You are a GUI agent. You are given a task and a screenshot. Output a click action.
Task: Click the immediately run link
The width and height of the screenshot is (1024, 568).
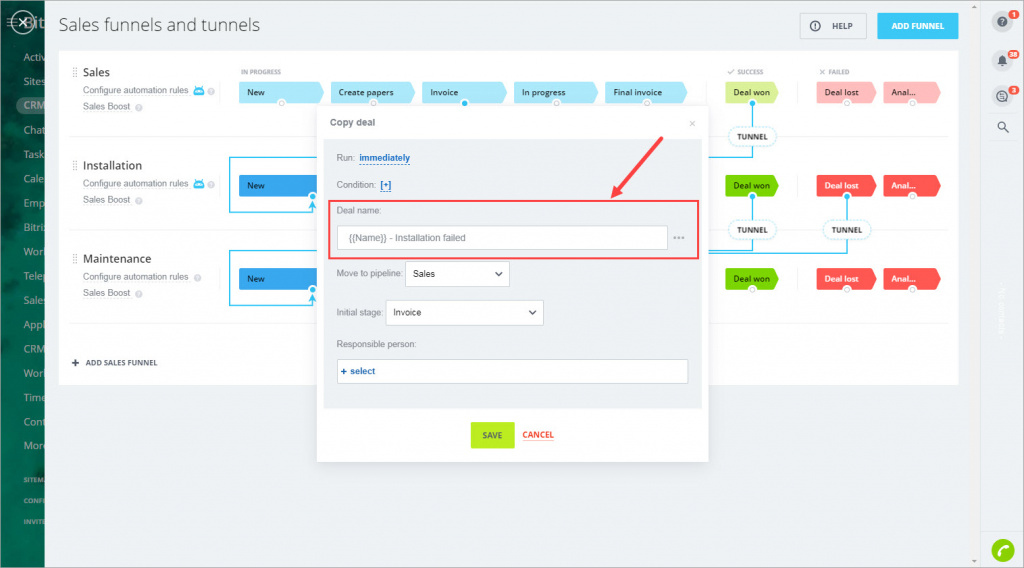pos(384,158)
